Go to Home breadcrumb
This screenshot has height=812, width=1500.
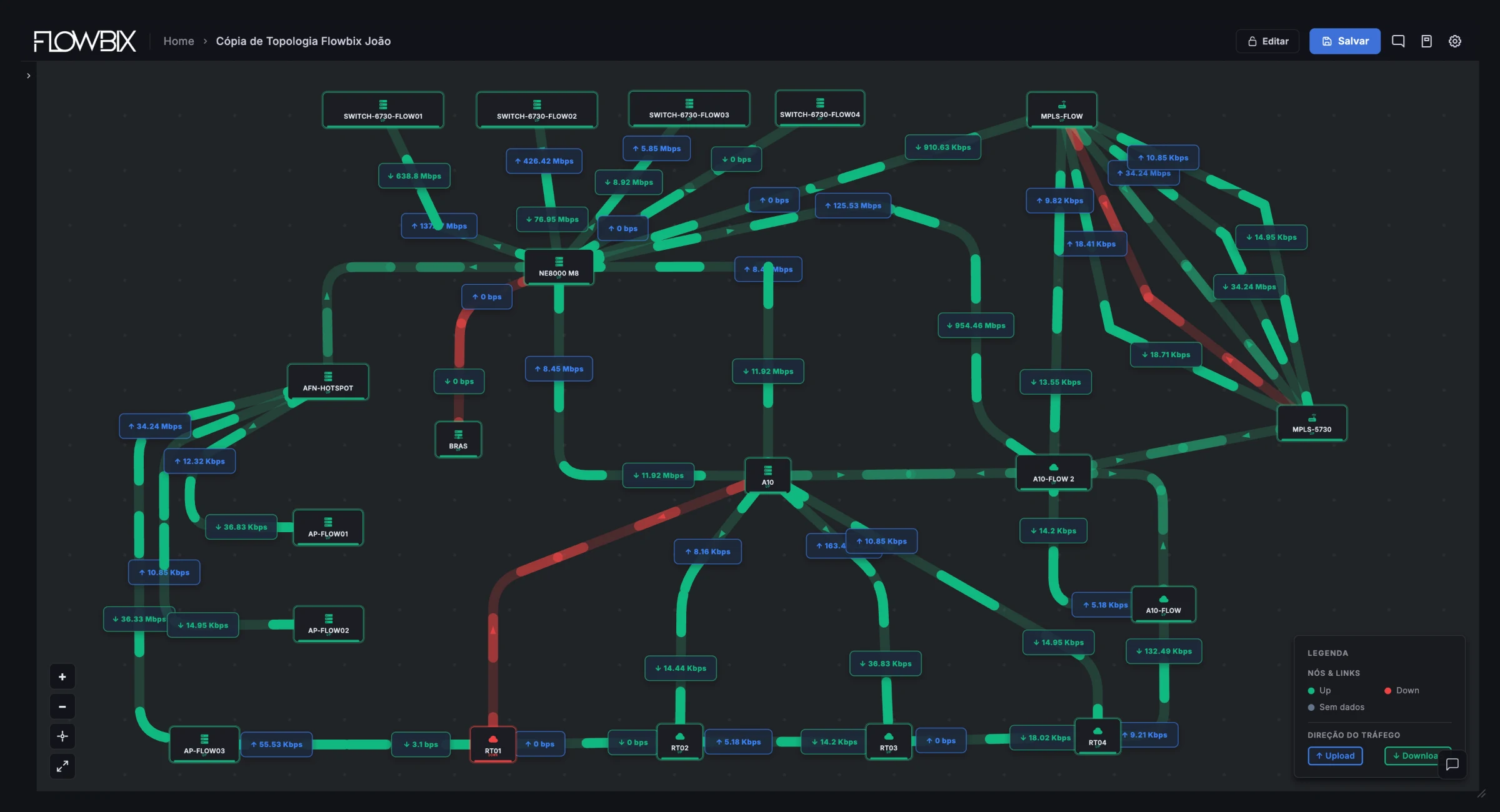pos(179,41)
